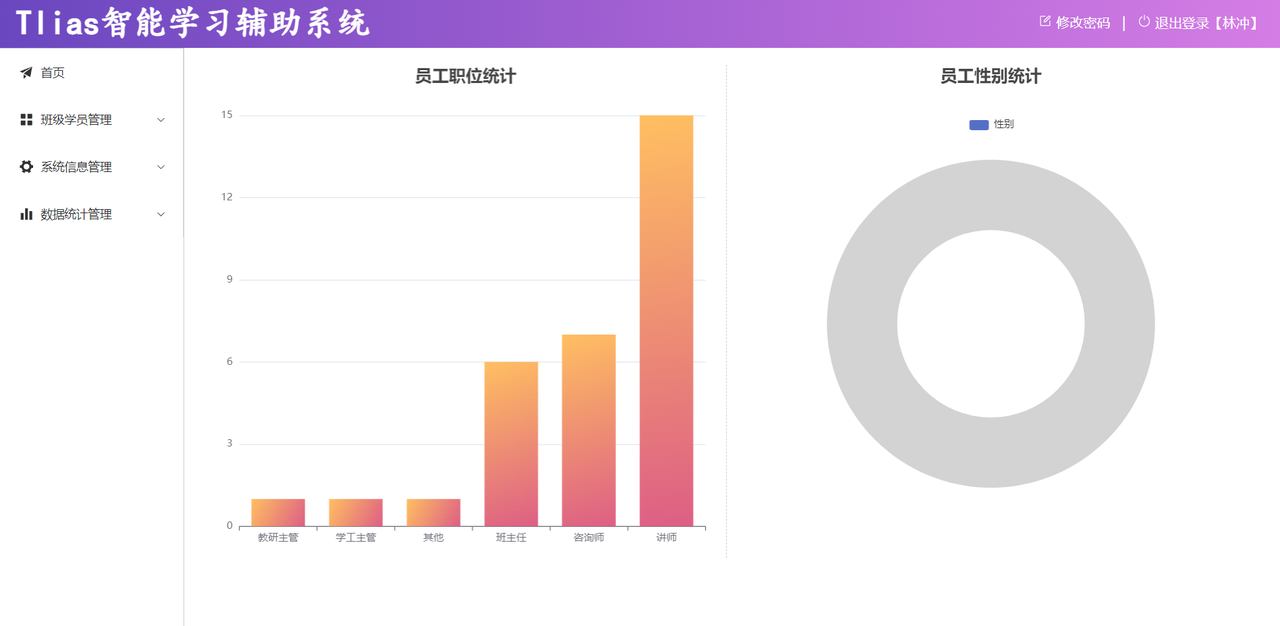The image size is (1280, 626).
Task: Toggle the 性别 legend series visibility
Action: coord(1003,124)
